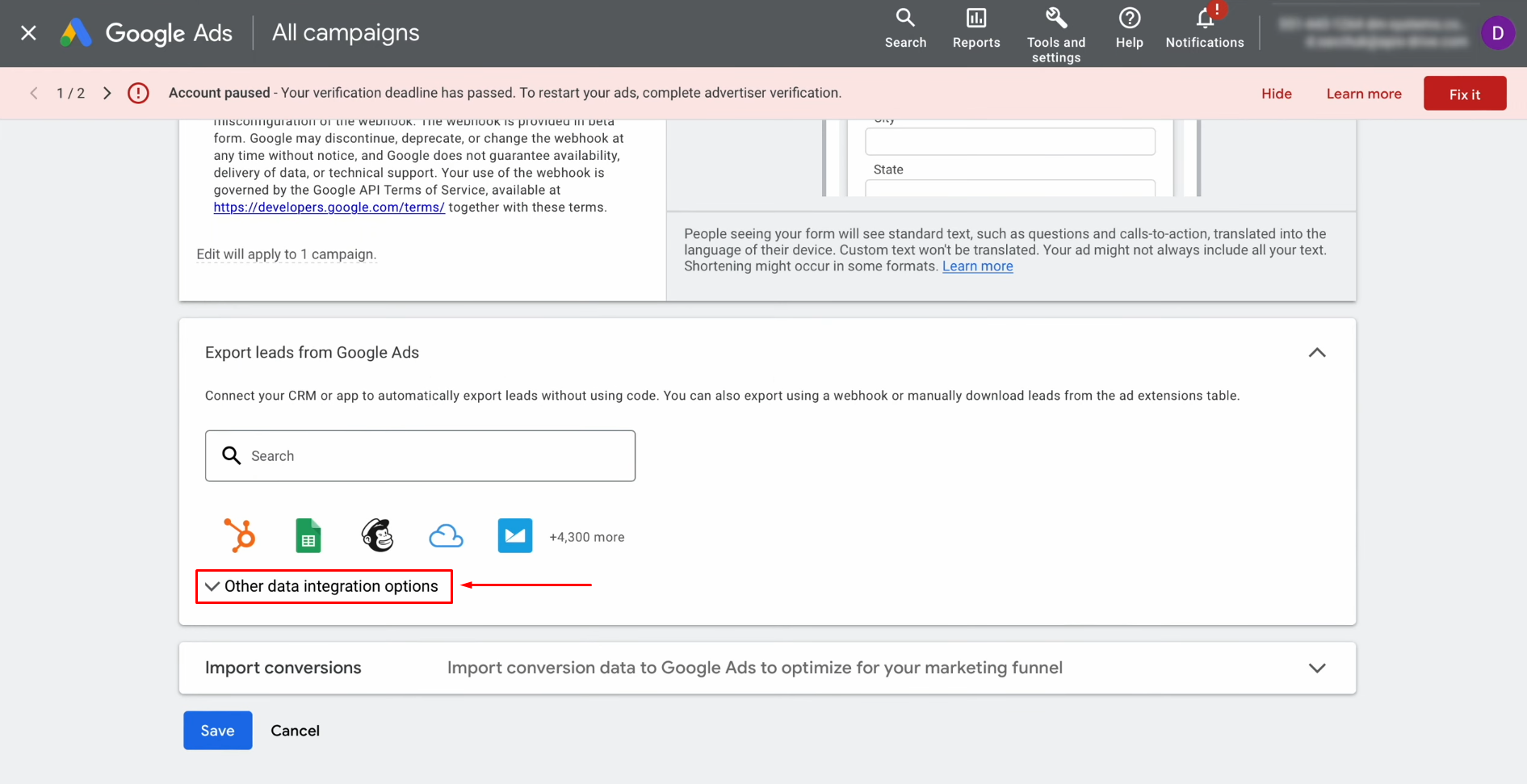Select the cloud CRM integration icon
Screen dimensions: 1527x784
[446, 536]
